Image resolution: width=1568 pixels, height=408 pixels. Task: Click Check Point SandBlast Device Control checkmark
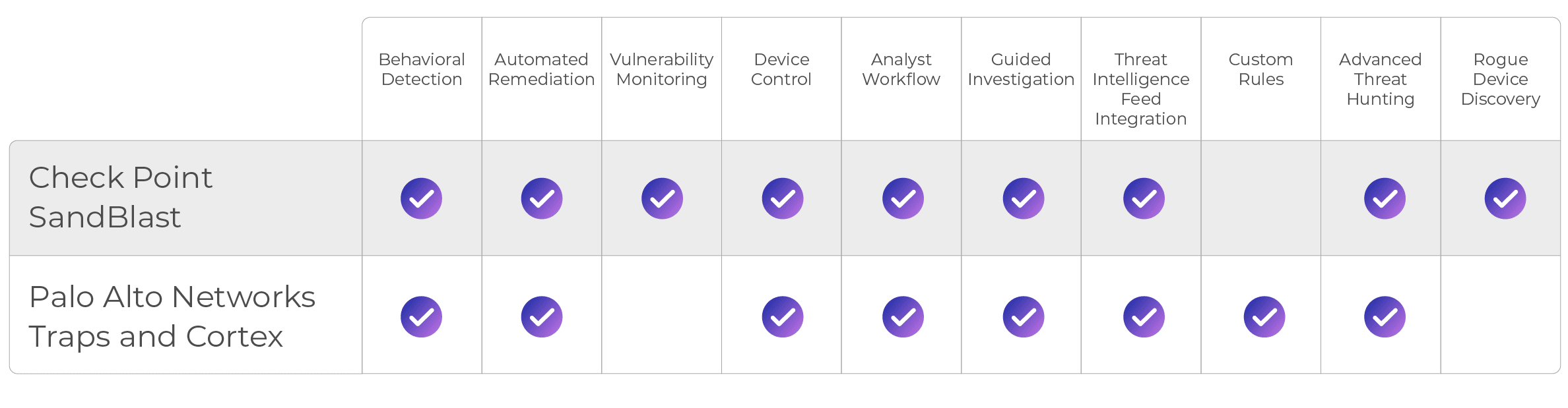(x=783, y=198)
